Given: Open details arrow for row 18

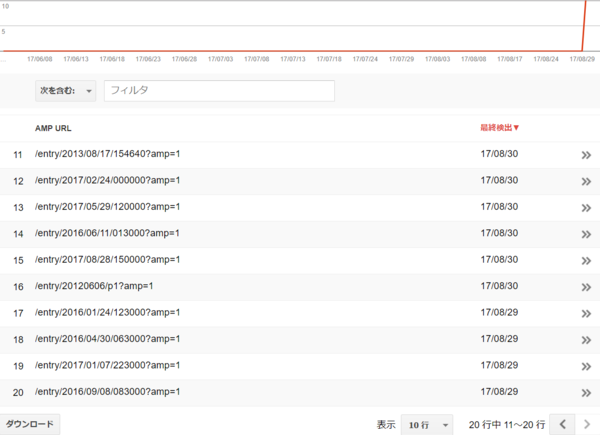Looking at the screenshot, I should coord(586,340).
